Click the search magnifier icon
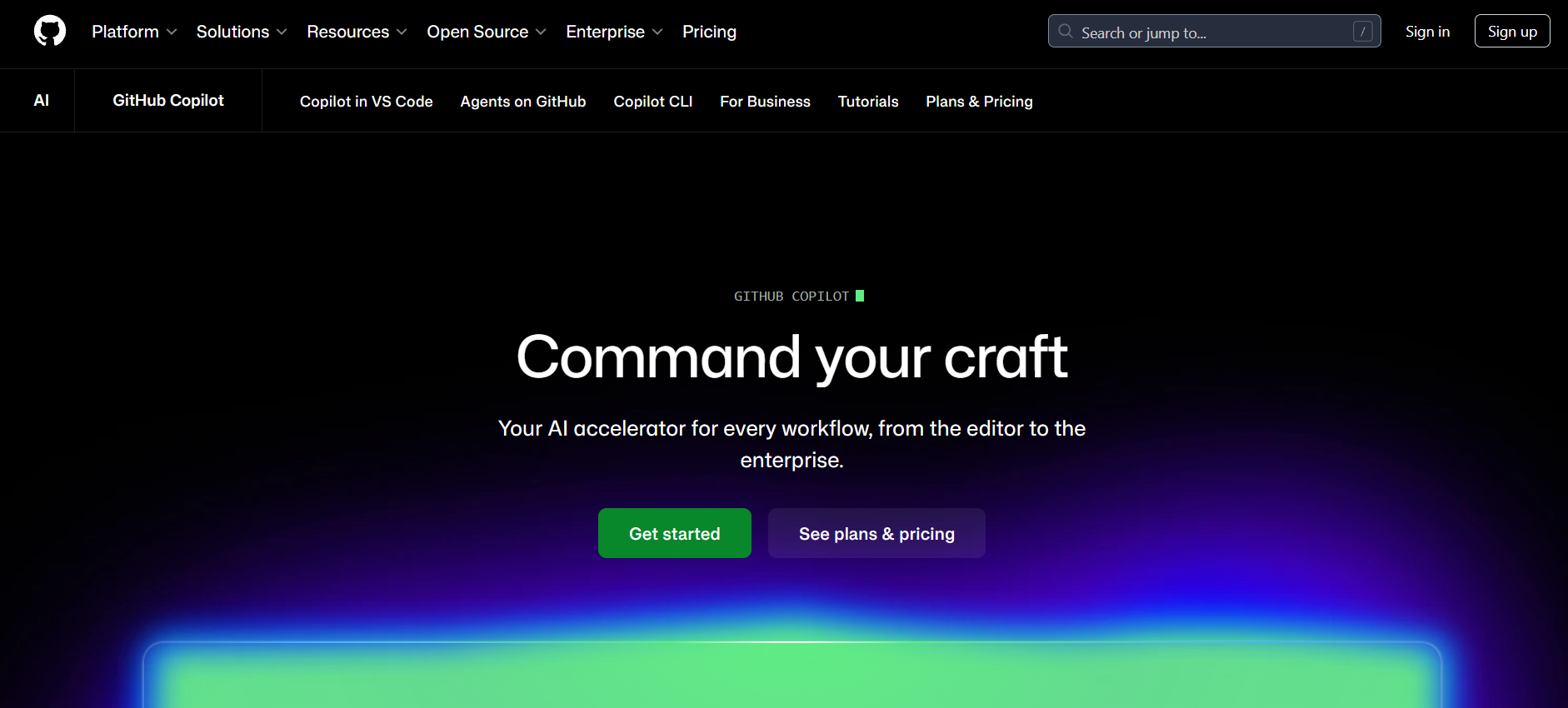 [x=1066, y=32]
